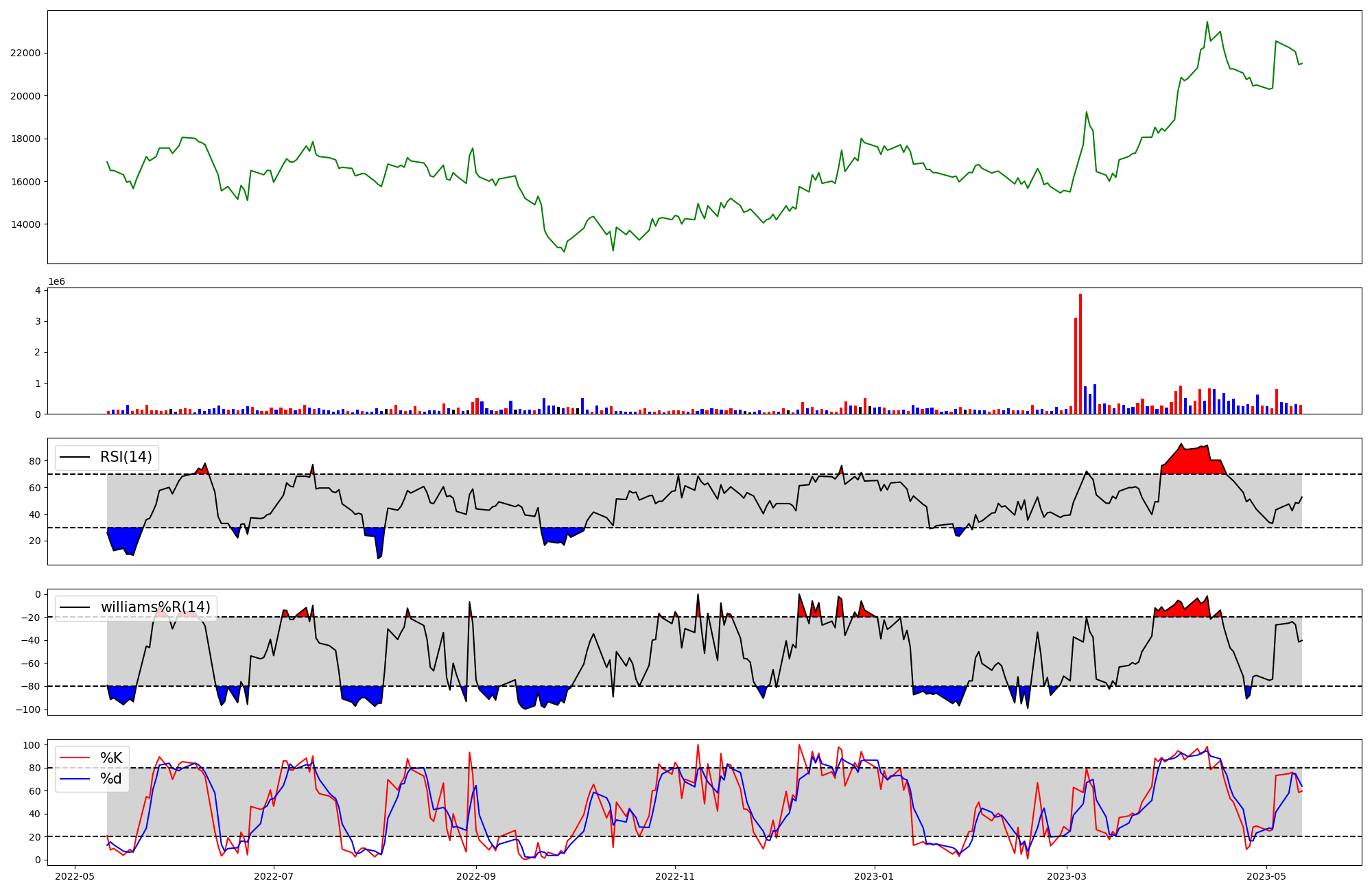Click the 2022-07 x-axis date label

[x=274, y=876]
